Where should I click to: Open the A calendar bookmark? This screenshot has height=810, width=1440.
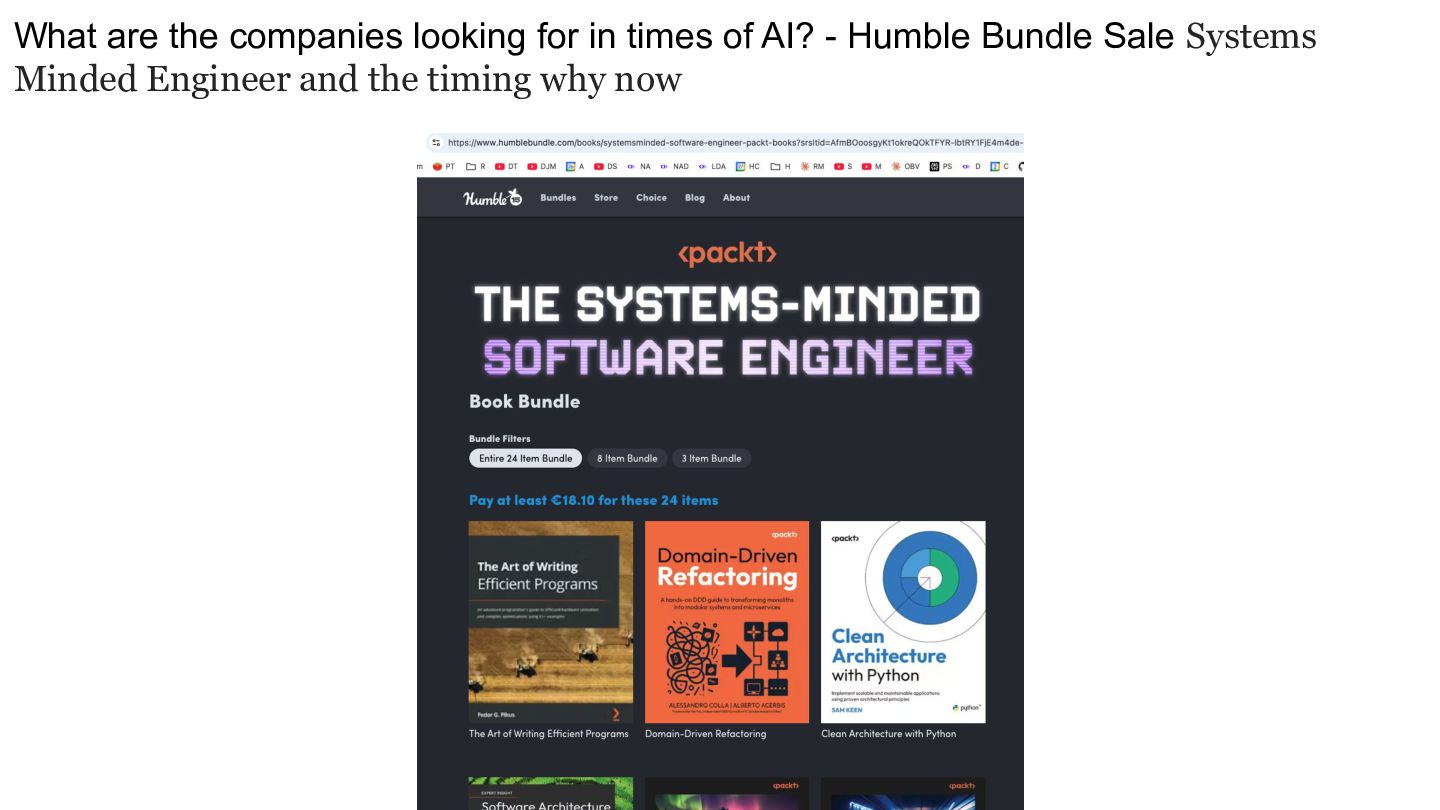pyautogui.click(x=575, y=167)
